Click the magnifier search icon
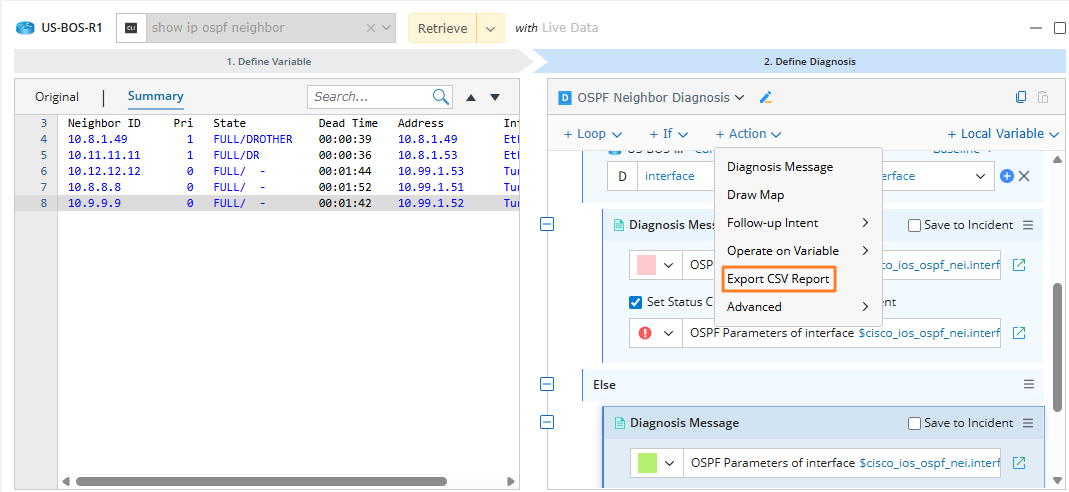This screenshot has width=1069, height=492. 441,97
